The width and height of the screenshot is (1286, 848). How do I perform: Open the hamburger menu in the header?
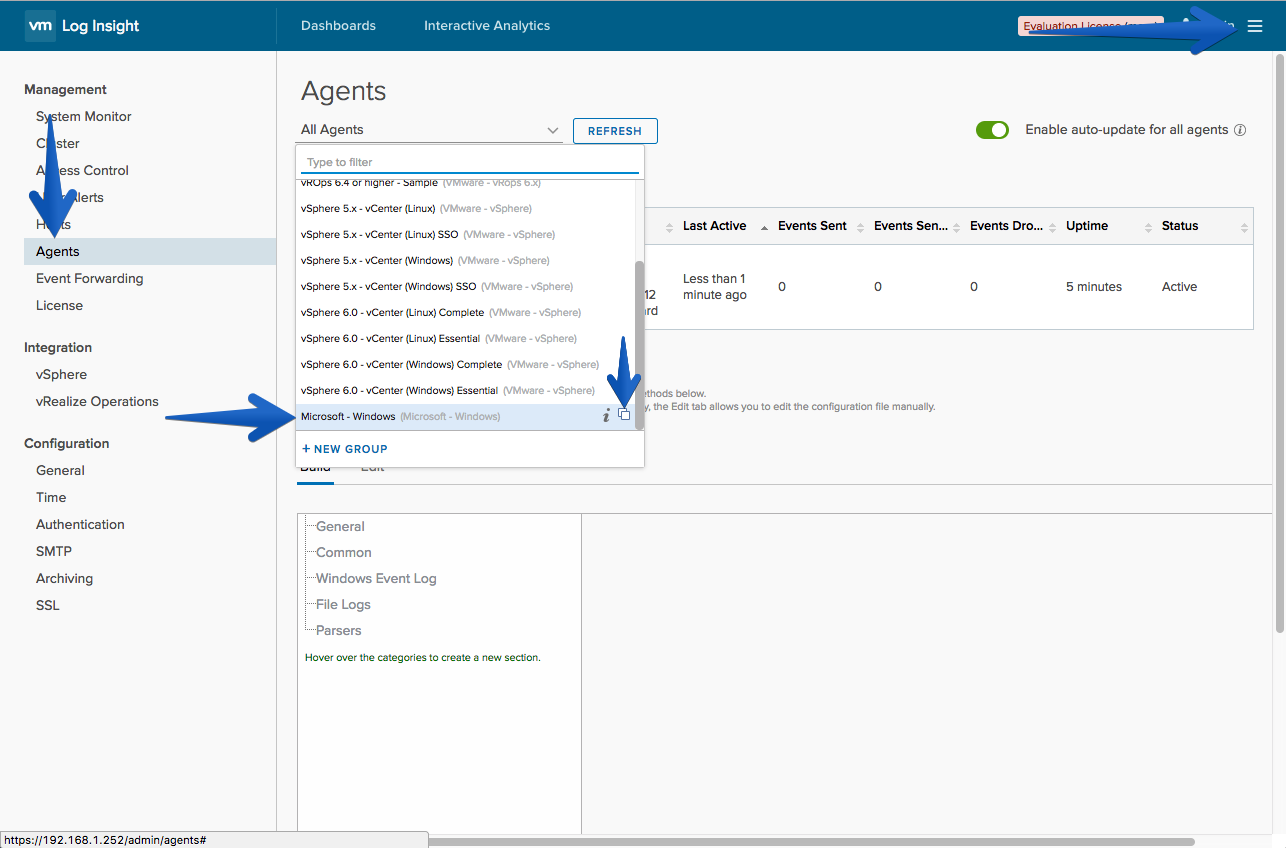(1255, 26)
